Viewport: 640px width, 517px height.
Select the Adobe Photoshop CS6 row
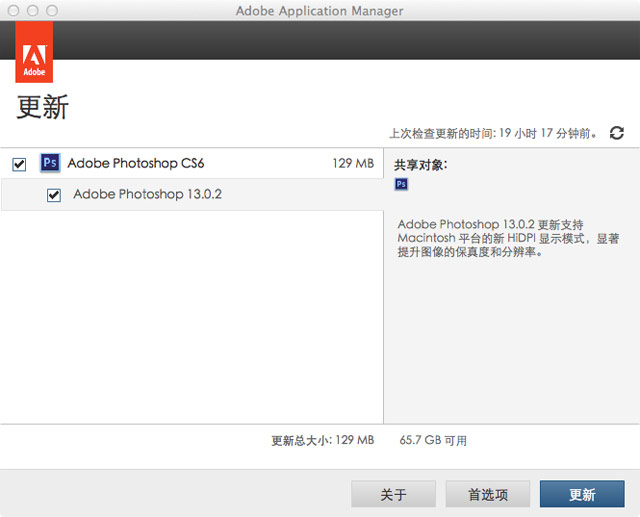[x=192, y=163]
